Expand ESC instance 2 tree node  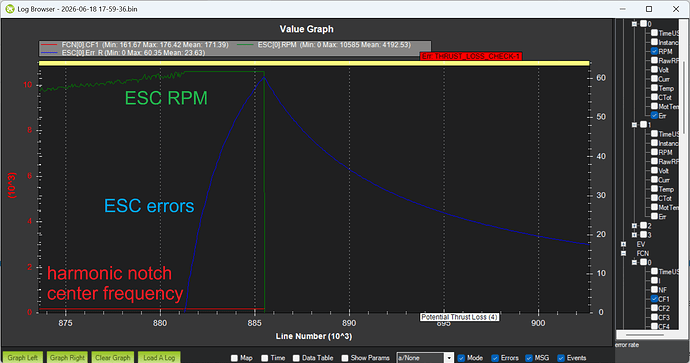(635, 226)
